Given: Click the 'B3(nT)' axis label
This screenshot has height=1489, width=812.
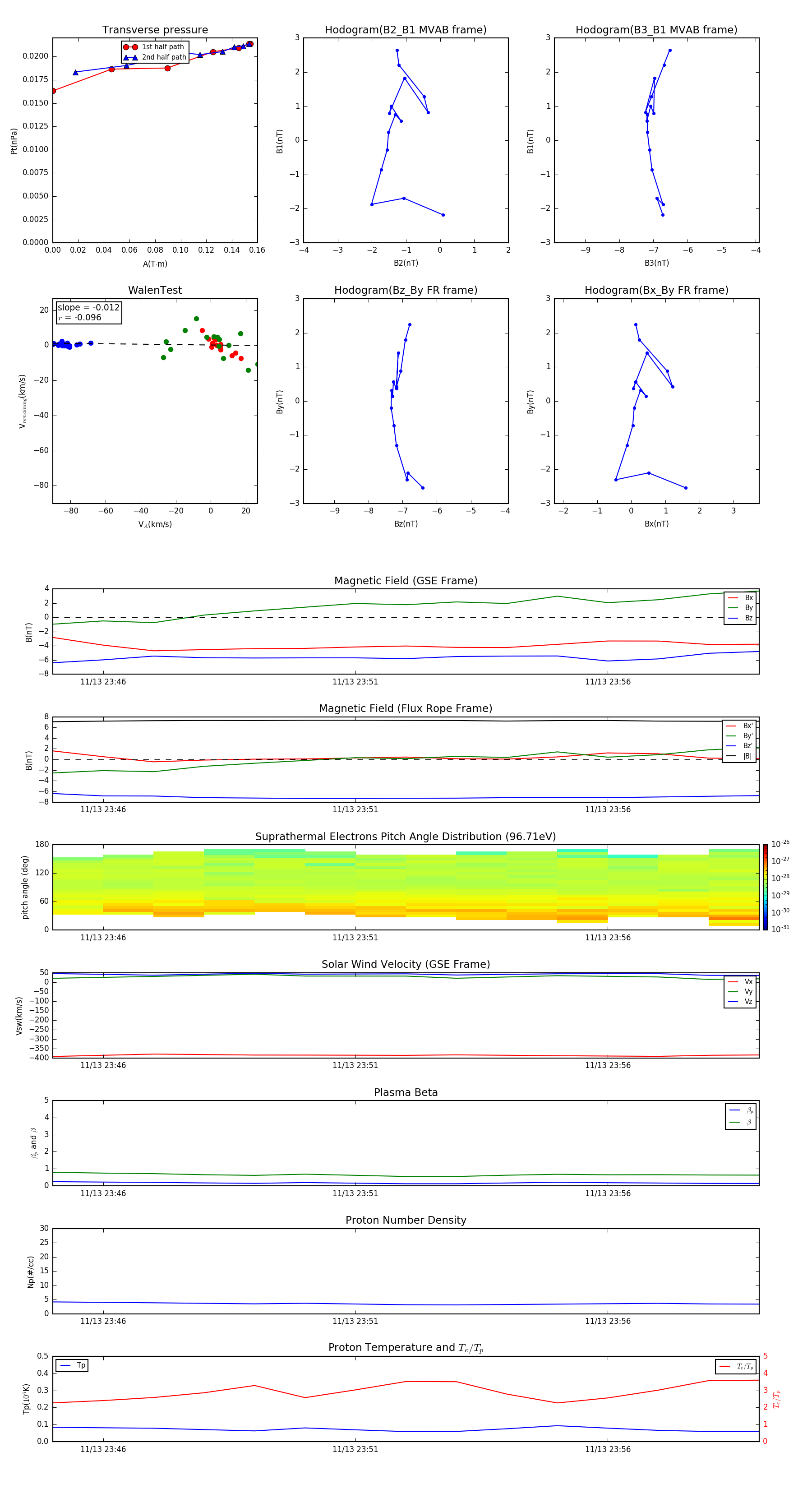Looking at the screenshot, I should pyautogui.click(x=656, y=263).
